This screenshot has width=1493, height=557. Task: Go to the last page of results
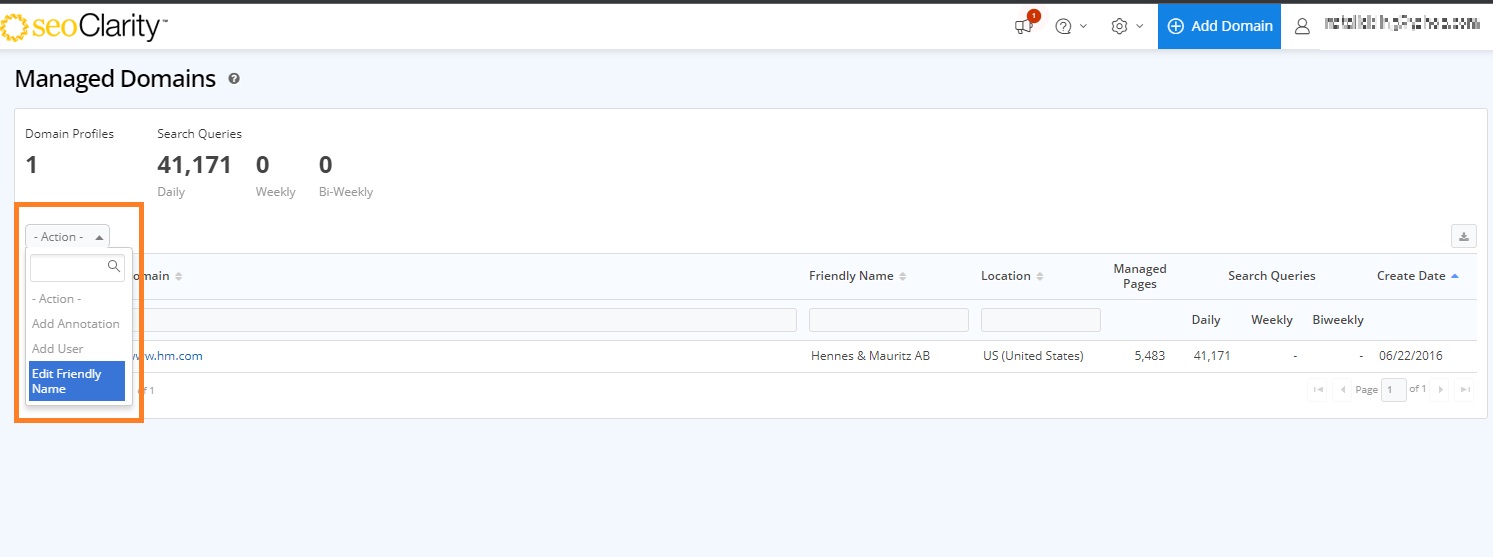1464,390
